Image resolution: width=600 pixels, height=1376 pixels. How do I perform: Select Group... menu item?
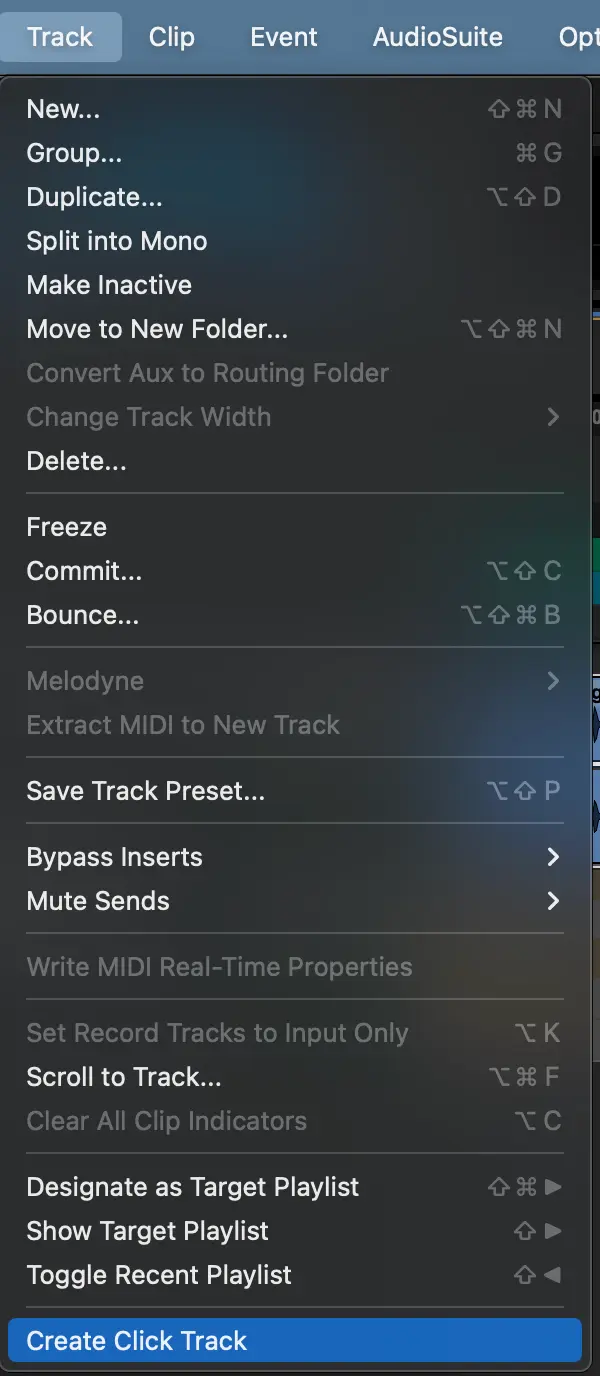click(x=74, y=153)
